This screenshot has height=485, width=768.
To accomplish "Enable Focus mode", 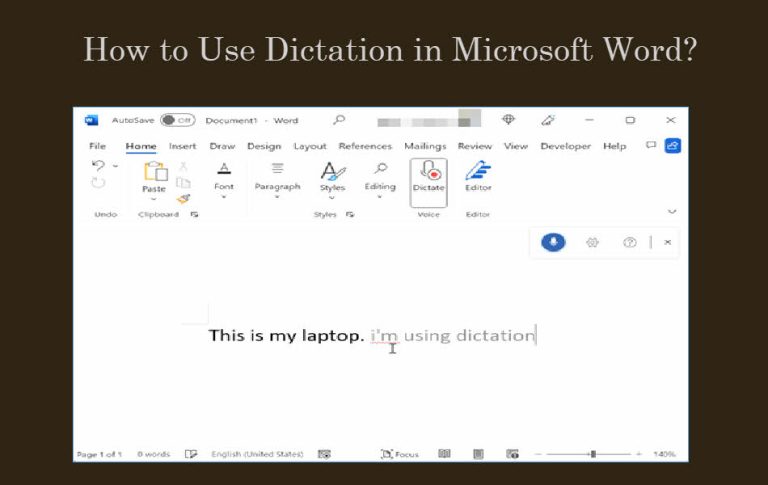I will tap(400, 454).
